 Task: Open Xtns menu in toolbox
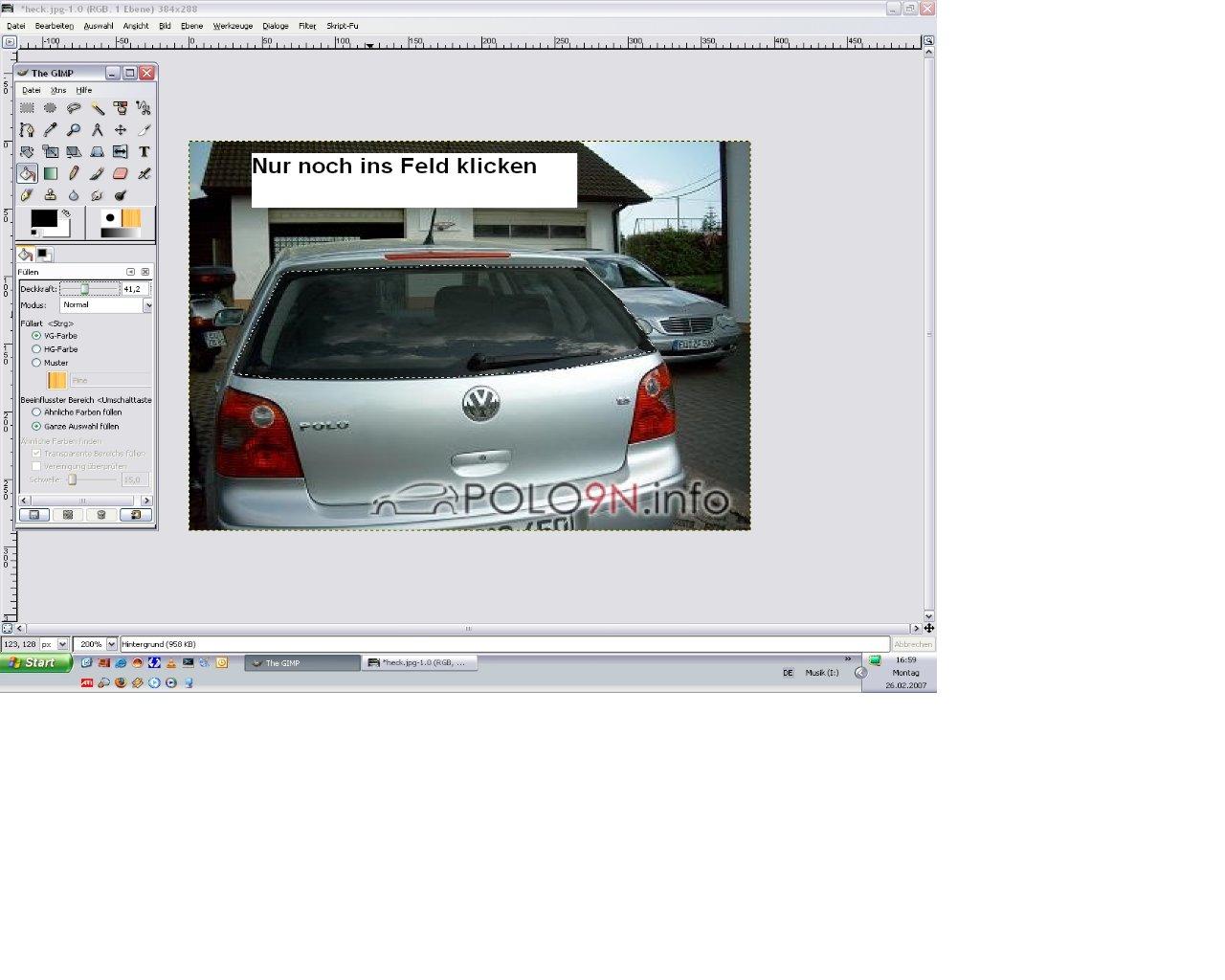58,90
